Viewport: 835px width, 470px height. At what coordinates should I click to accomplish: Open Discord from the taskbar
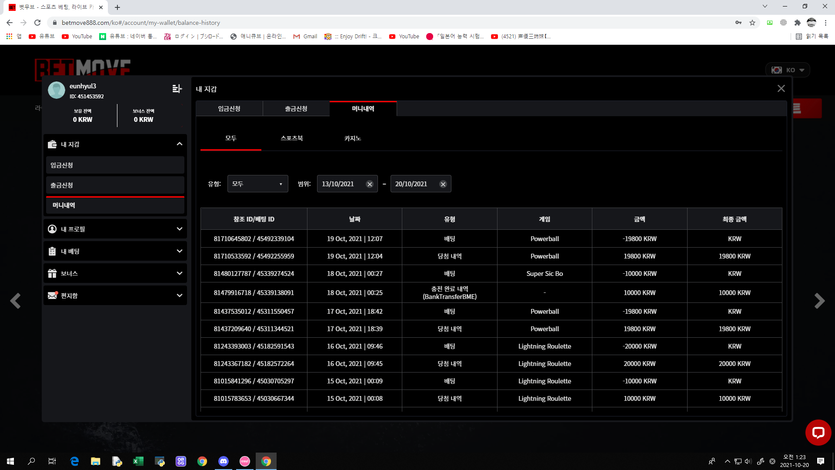pos(223,461)
